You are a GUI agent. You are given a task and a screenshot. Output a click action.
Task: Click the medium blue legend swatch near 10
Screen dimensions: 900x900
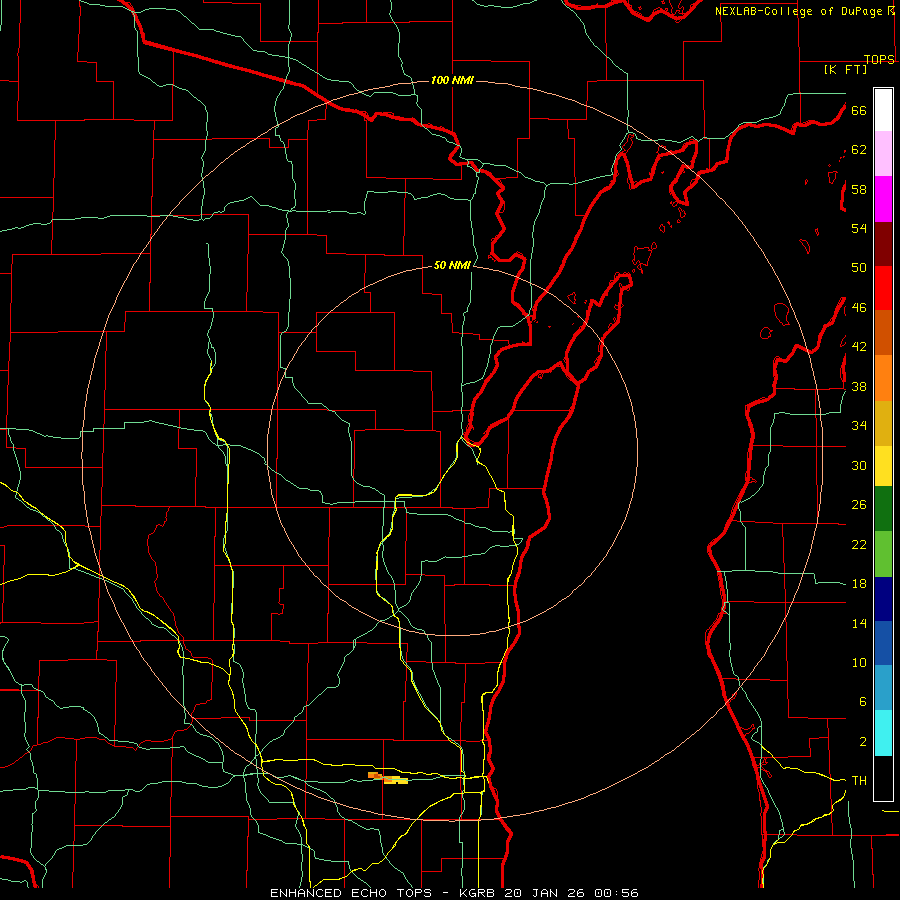click(883, 643)
